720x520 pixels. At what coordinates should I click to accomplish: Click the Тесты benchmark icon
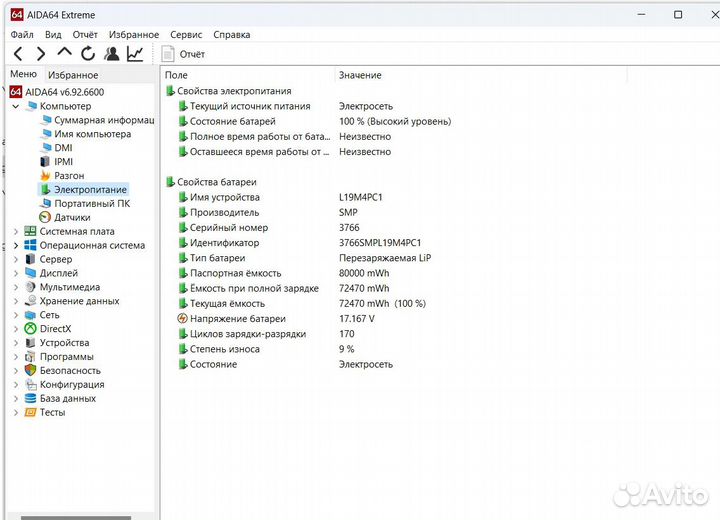click(x=30, y=412)
